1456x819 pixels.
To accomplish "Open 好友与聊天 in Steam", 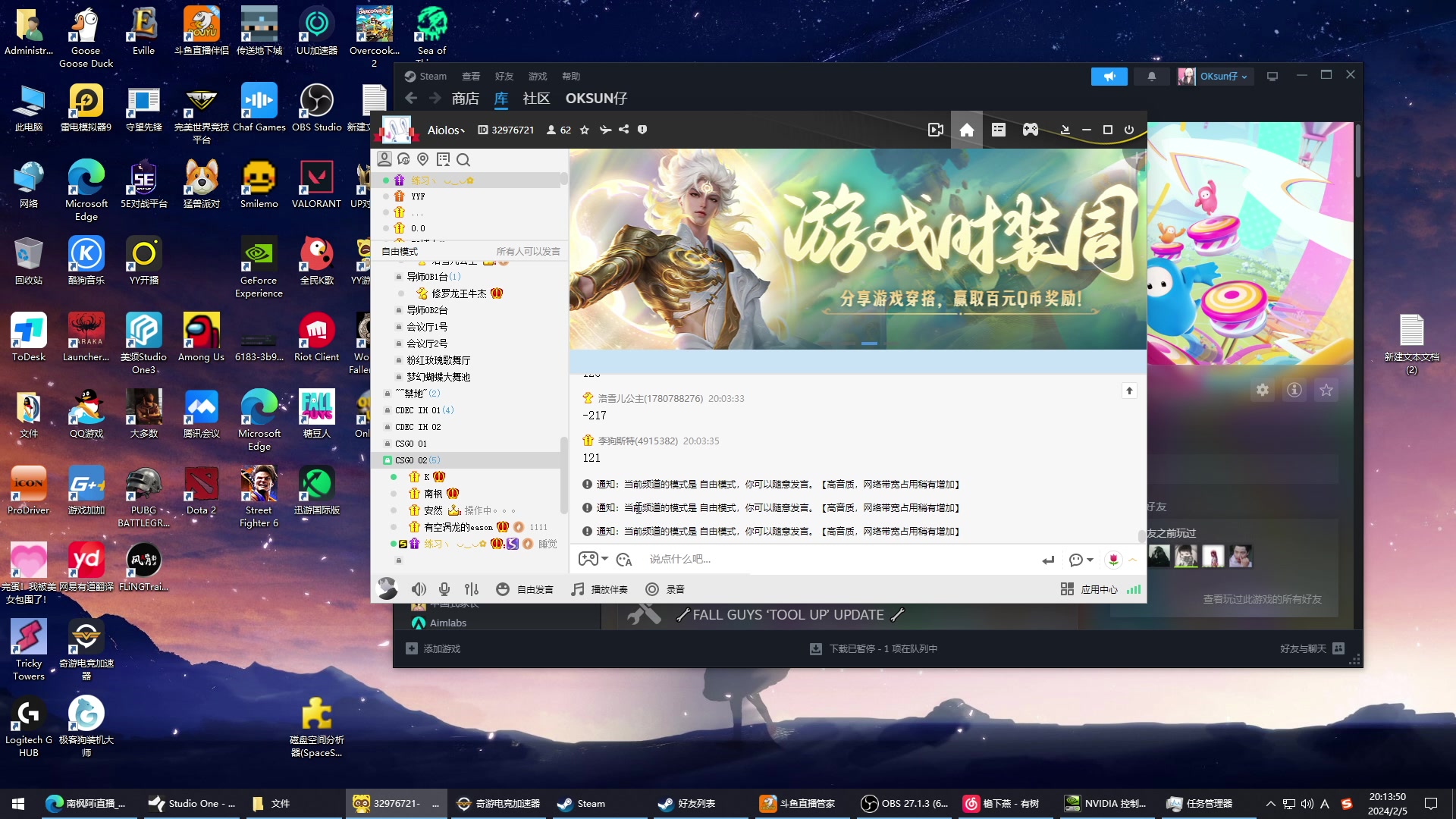I will tap(1312, 649).
